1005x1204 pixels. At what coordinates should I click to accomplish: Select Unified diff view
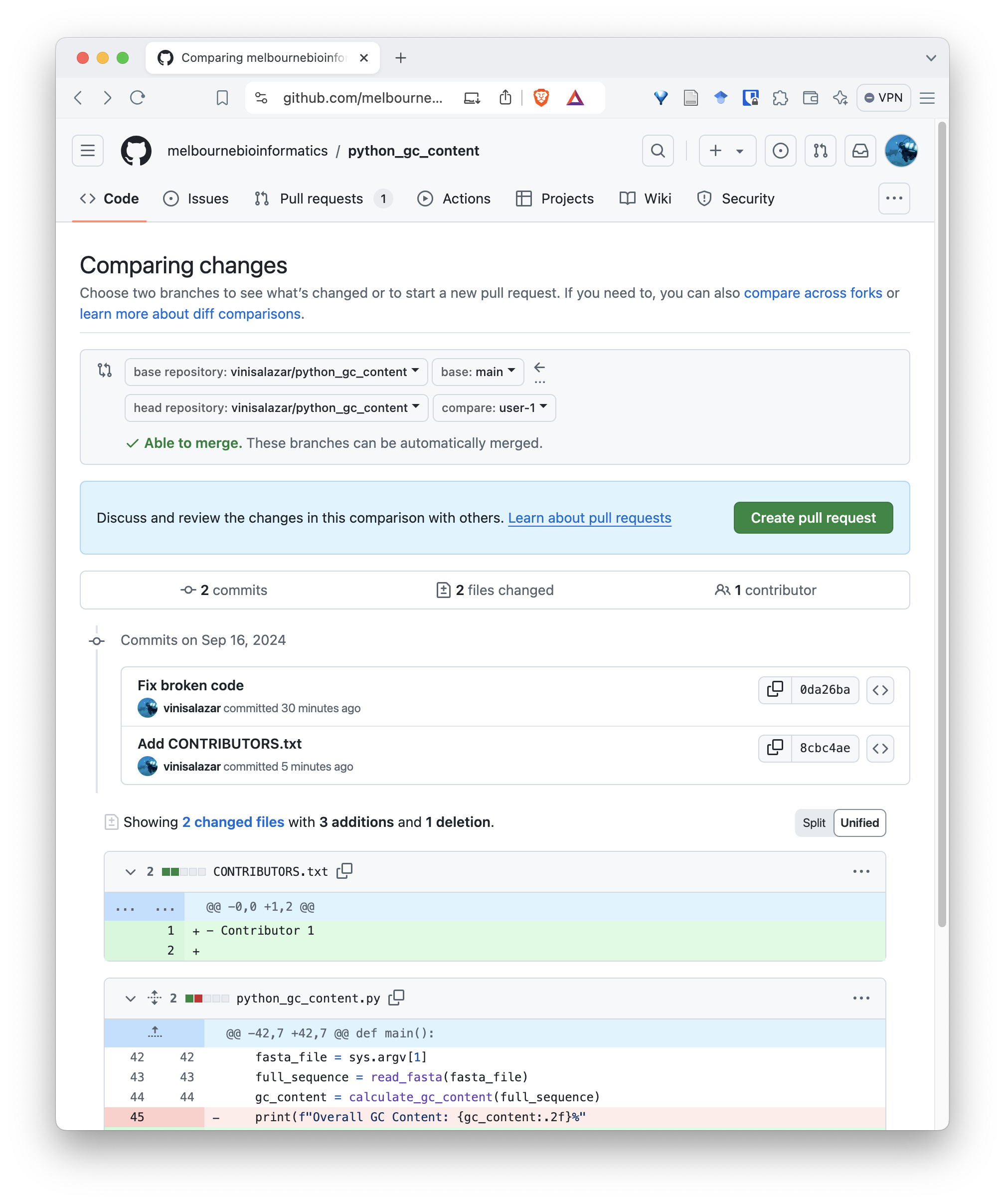(x=859, y=823)
